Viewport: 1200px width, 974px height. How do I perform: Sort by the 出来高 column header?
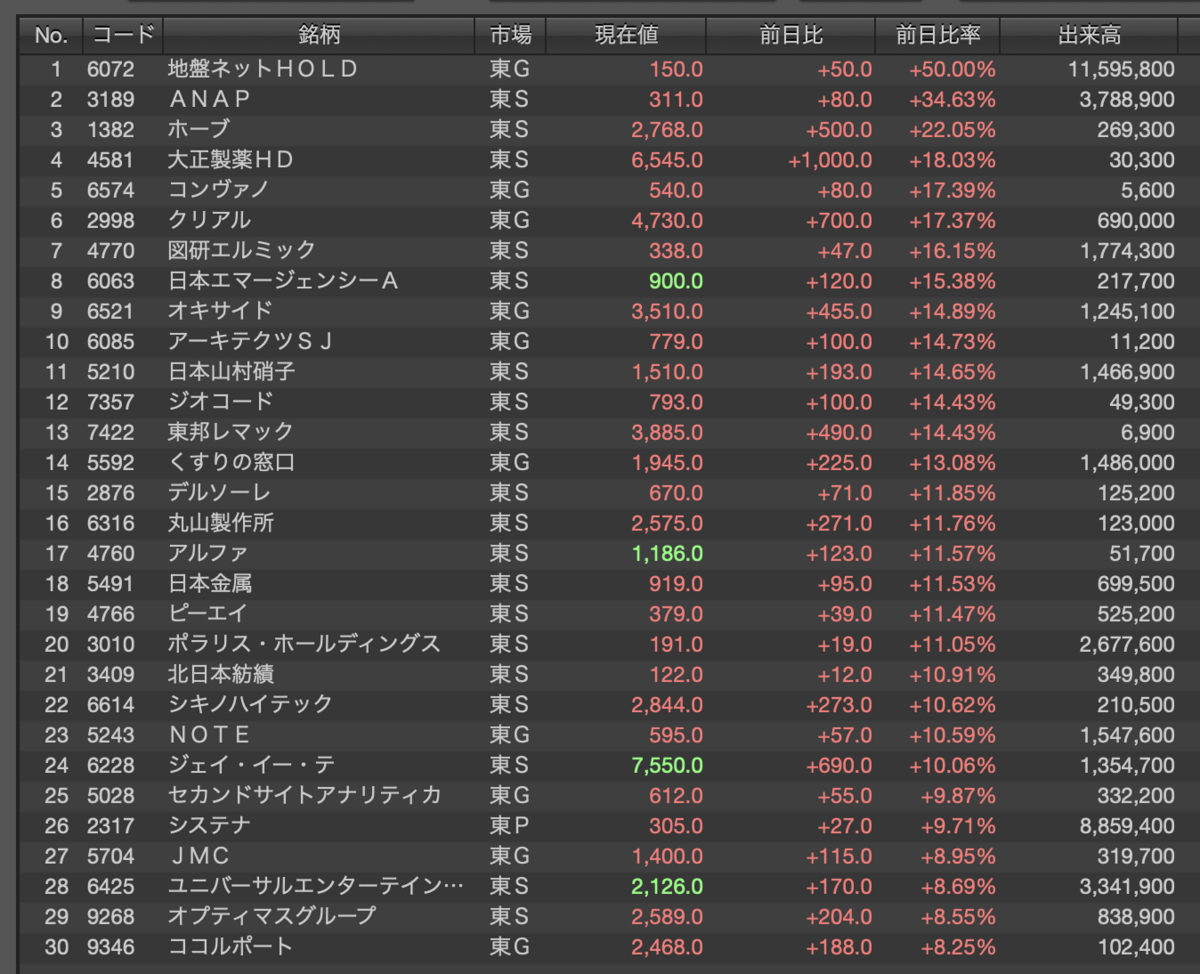[1090, 36]
